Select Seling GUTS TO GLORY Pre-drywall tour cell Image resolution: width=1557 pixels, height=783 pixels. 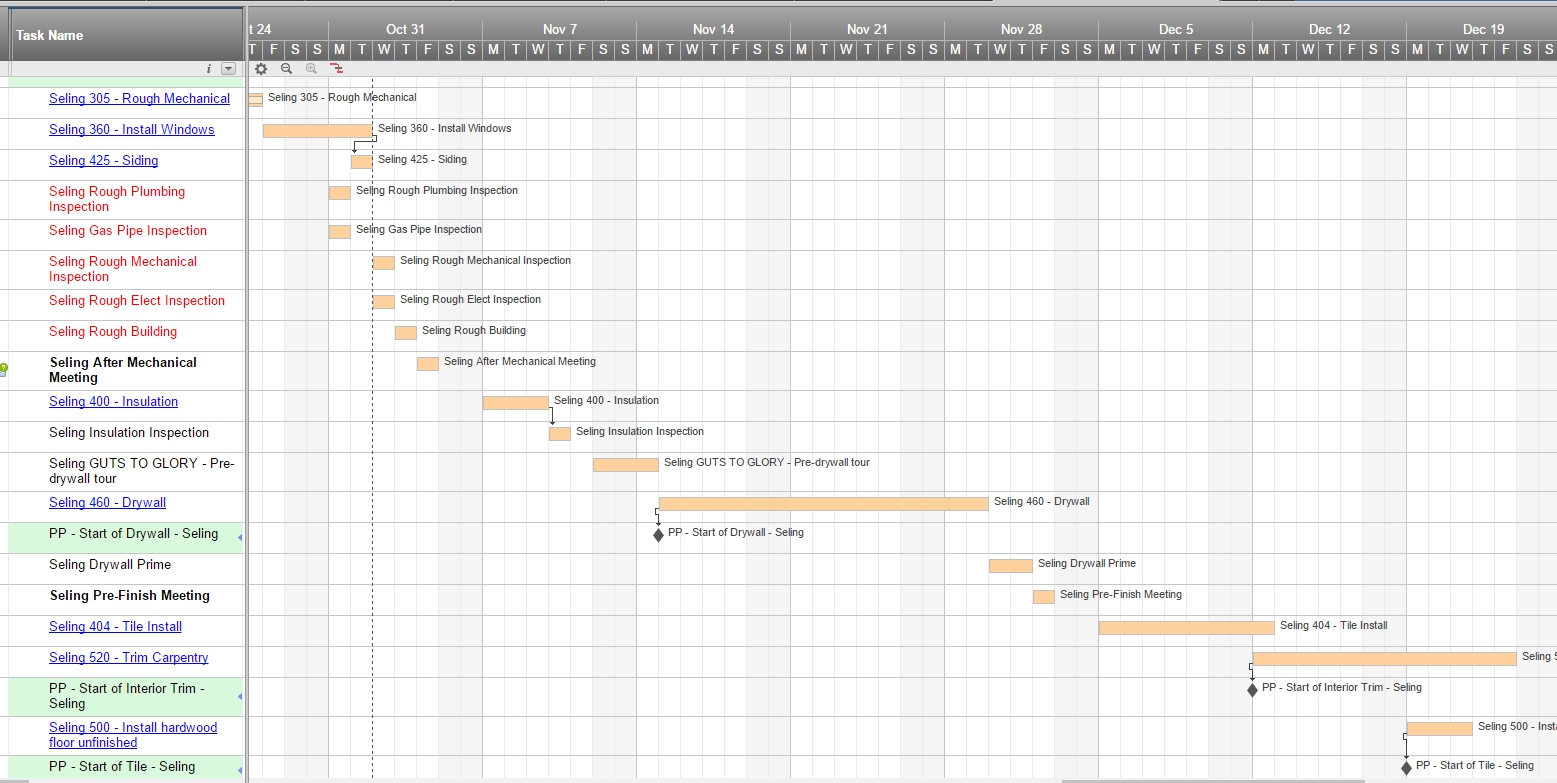click(x=126, y=472)
